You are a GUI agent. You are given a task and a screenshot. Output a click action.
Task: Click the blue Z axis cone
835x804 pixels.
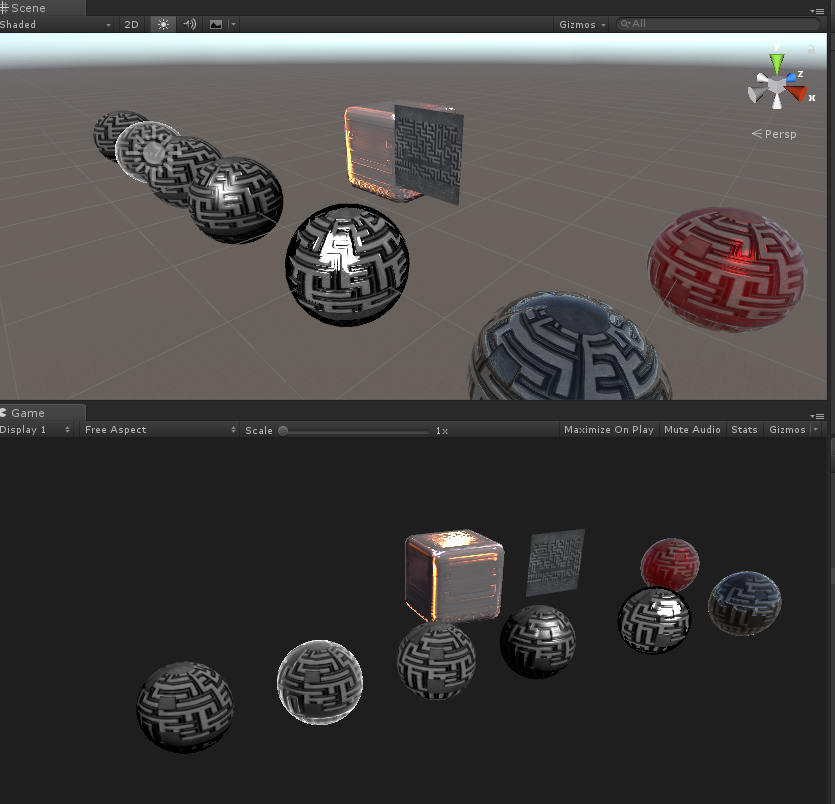[x=791, y=78]
